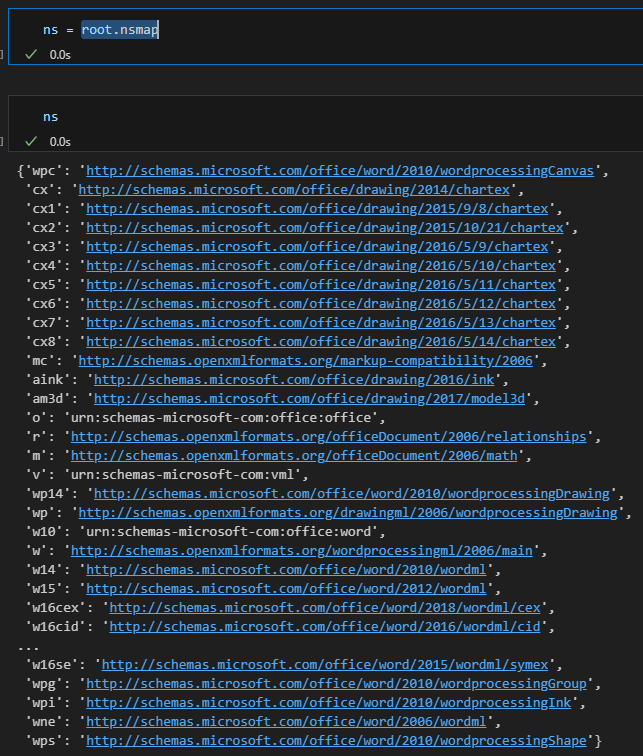
Task: Open the word/2010/wordml link
Action: coord(286,569)
